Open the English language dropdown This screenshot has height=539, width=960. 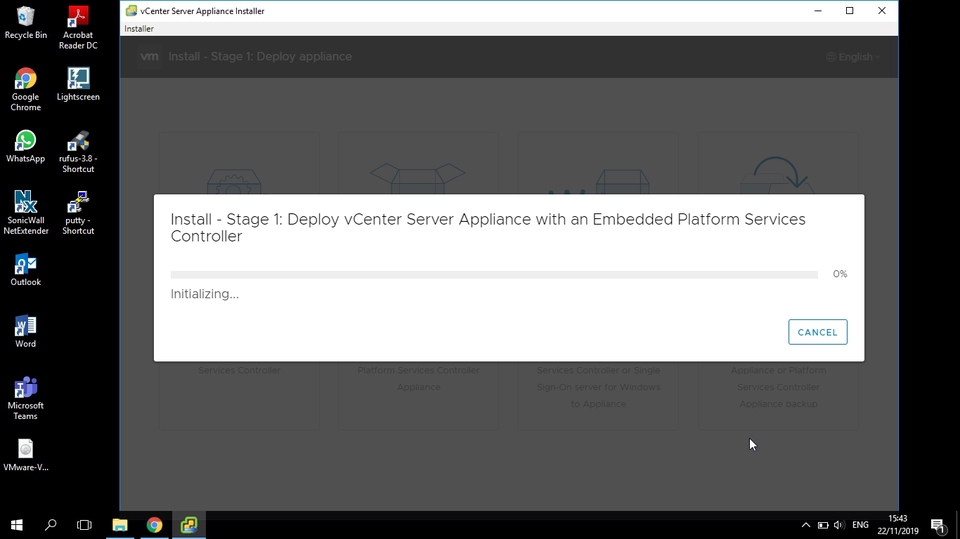tap(853, 57)
